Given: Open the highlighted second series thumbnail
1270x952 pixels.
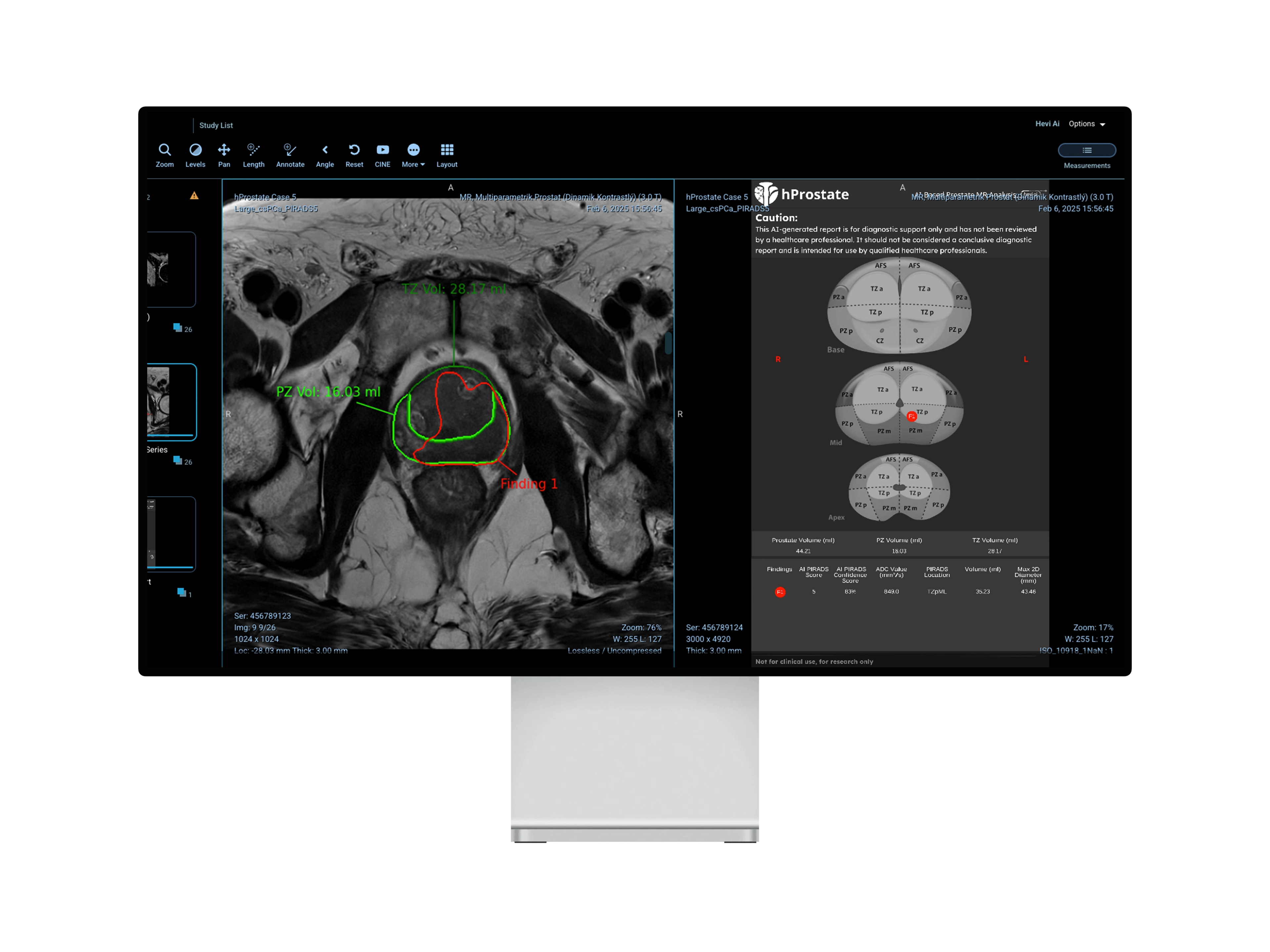Looking at the screenshot, I should 171,401.
